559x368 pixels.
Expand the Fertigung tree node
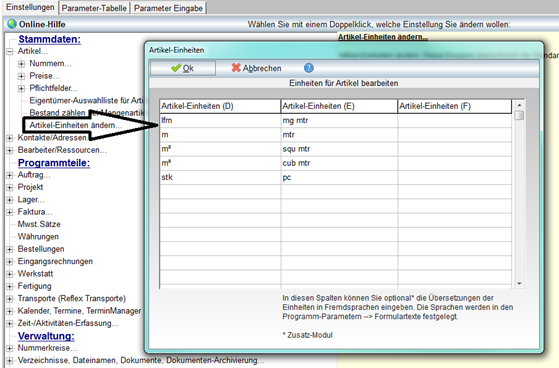click(10, 286)
